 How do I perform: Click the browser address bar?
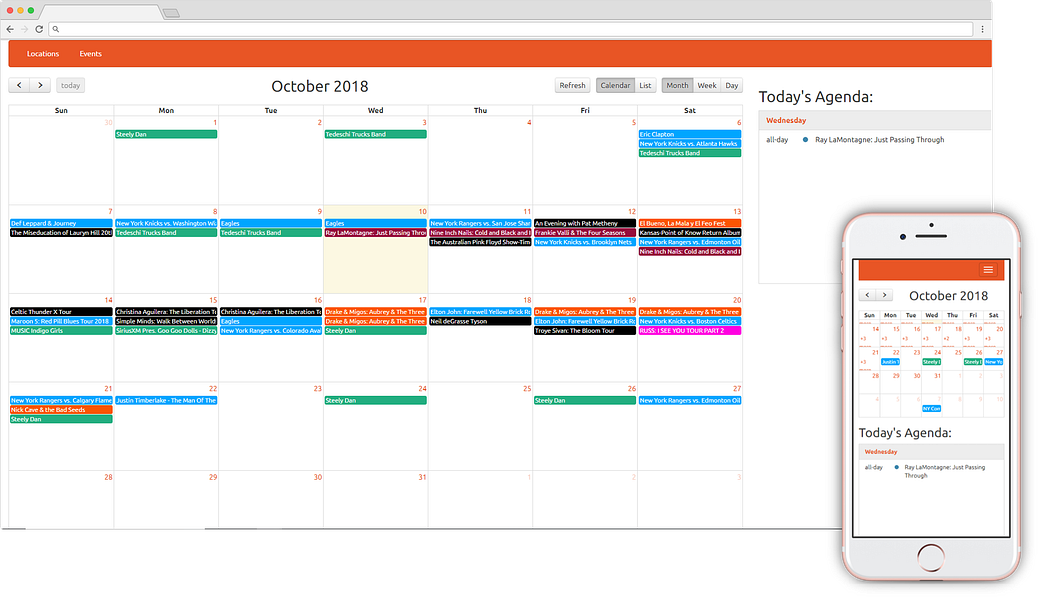point(511,29)
